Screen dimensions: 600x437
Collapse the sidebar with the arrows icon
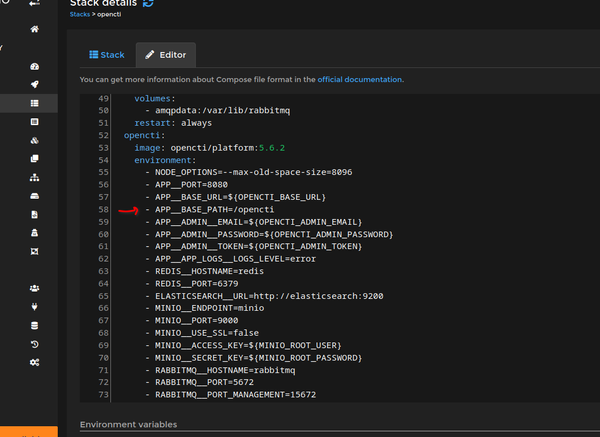(x=34, y=4)
